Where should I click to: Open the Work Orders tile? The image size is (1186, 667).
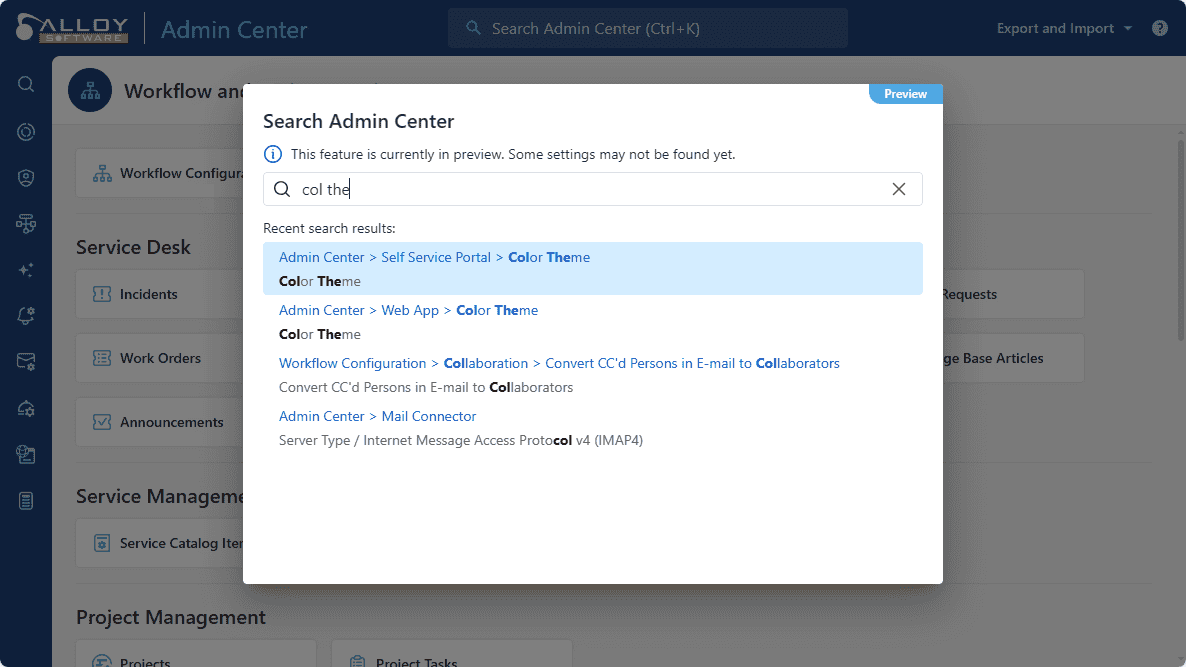[x=160, y=358]
